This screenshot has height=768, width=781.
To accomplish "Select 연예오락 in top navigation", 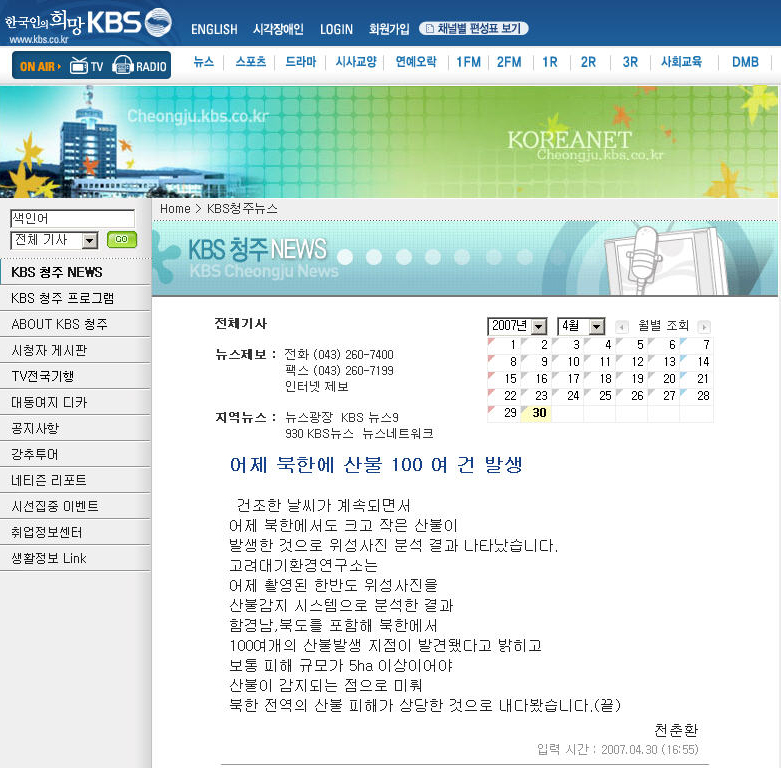I will (416, 62).
